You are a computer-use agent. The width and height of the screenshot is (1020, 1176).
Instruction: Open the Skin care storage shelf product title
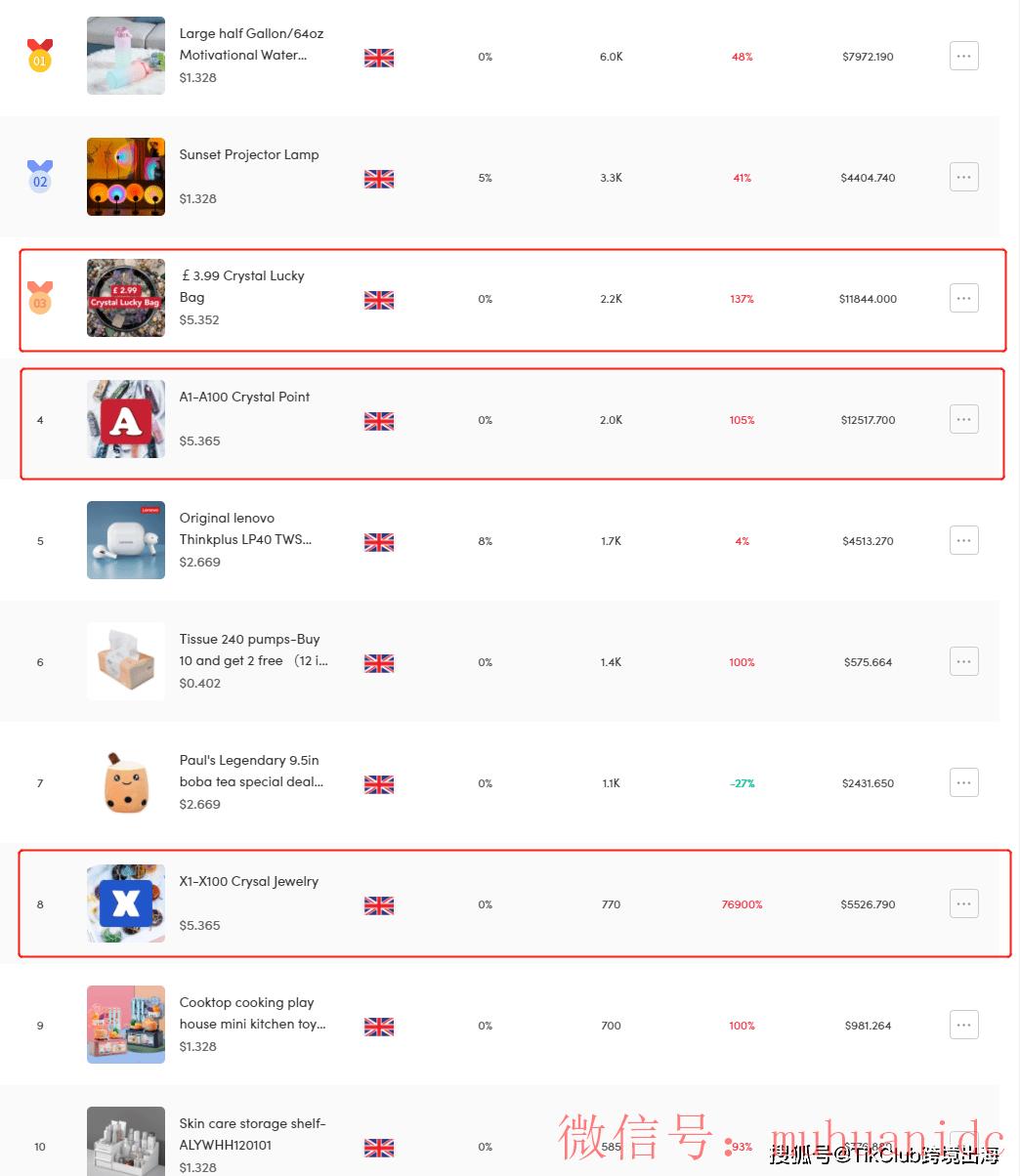(252, 1134)
